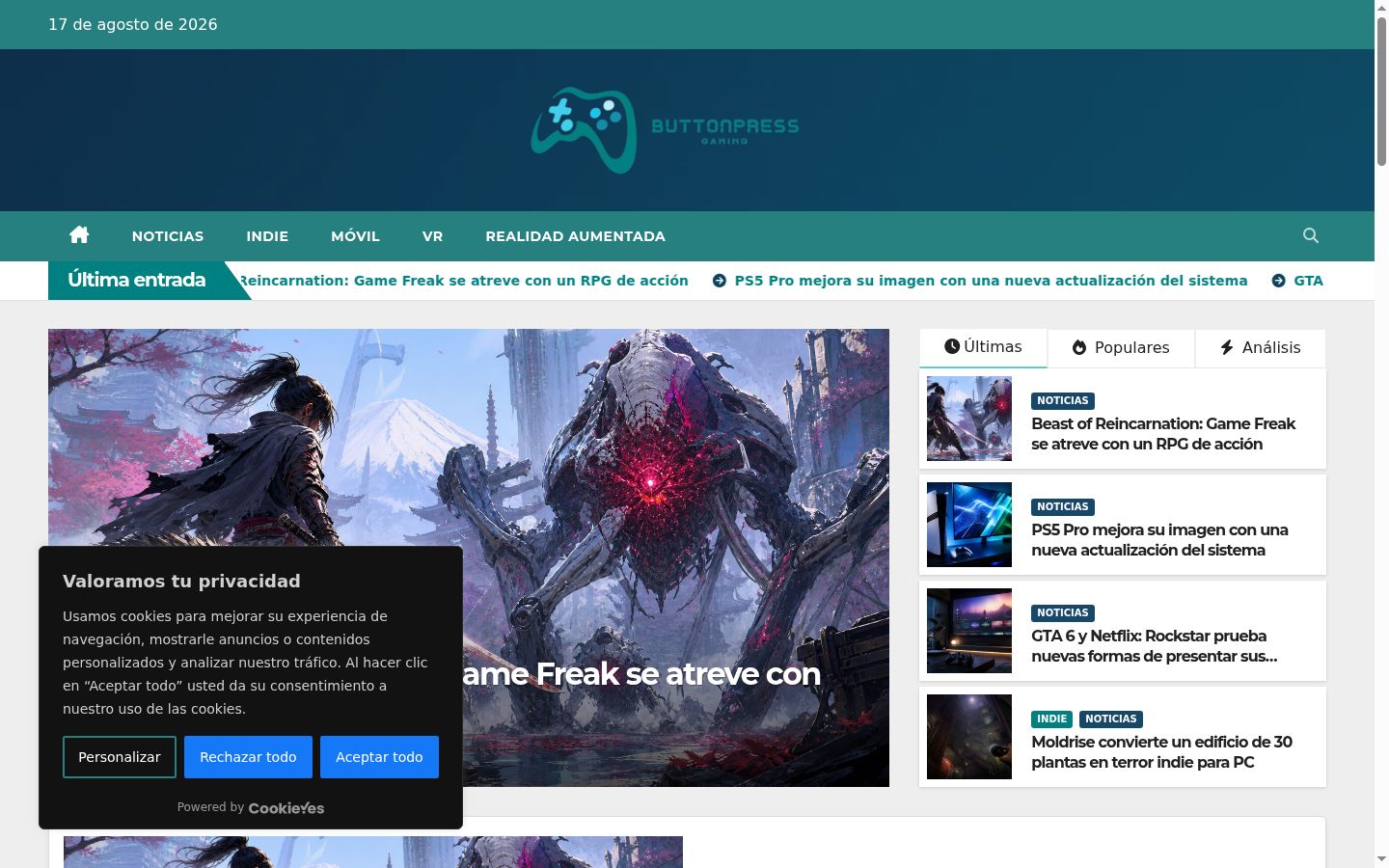Open ticker headline about PS5 Pro update
This screenshot has height=868, width=1389.
pos(991,281)
